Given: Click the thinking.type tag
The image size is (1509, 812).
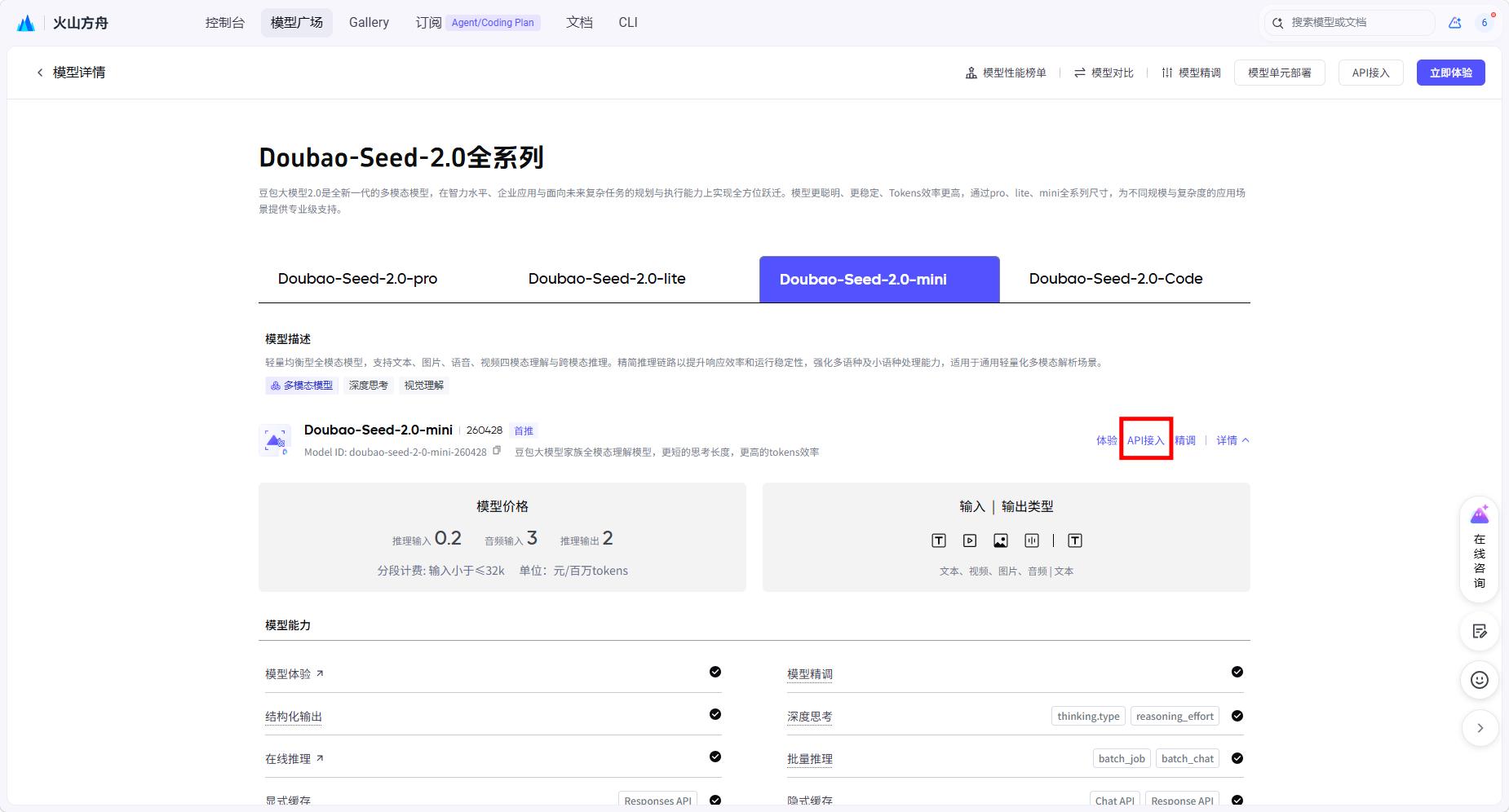Looking at the screenshot, I should click(1088, 716).
